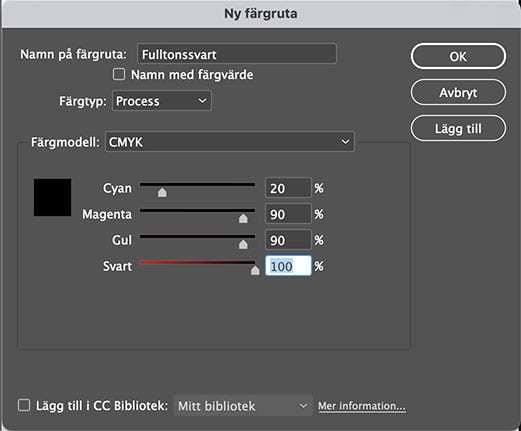Click the Svart percentage field
The image size is (521, 431).
tap(288, 266)
